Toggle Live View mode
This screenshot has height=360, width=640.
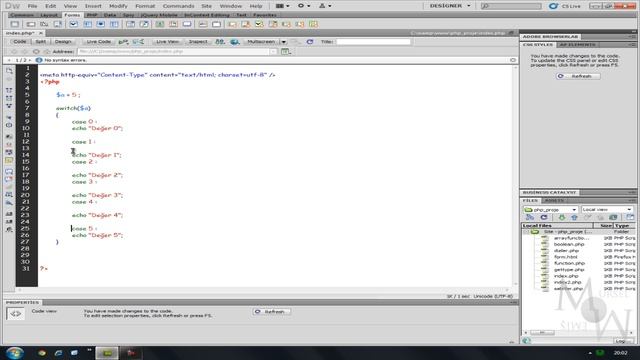pos(167,42)
